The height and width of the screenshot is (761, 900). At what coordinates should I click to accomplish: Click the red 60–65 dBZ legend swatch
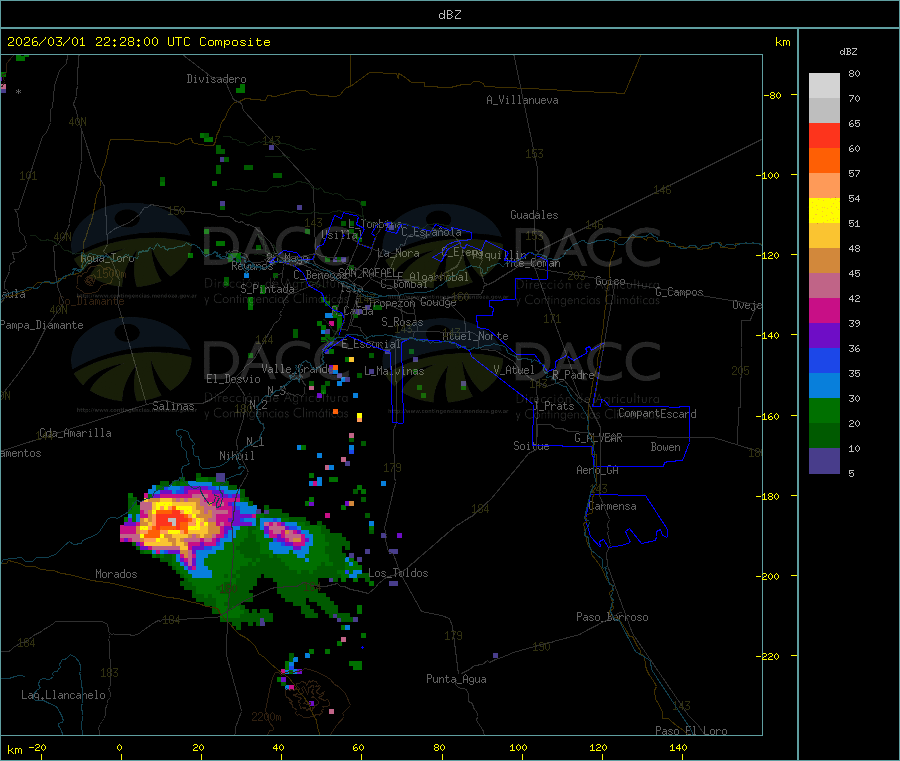(x=824, y=136)
